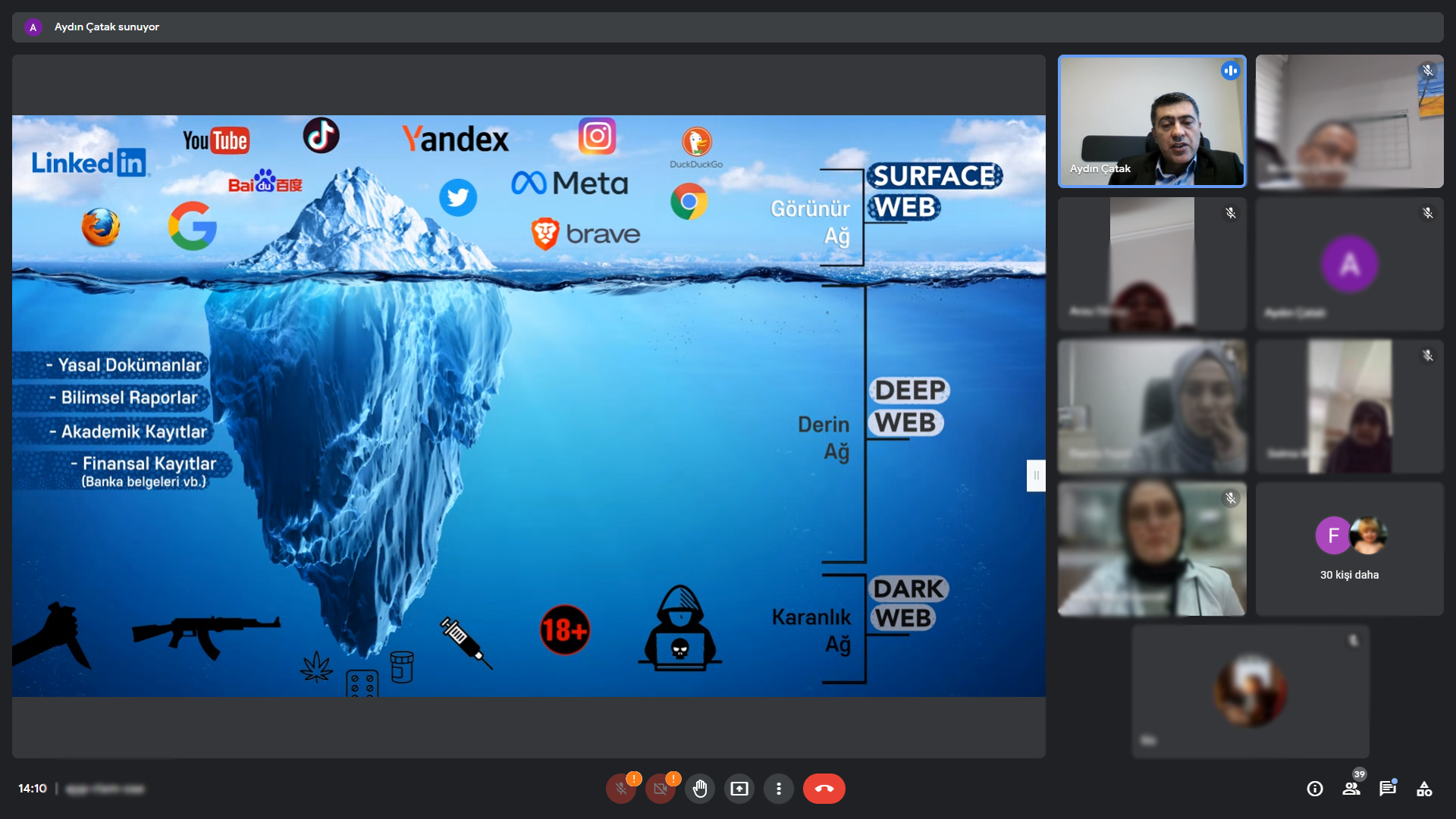Screen dimensions: 1456x819
Task: Show everyone participants list icon
Action: [x=1351, y=789]
